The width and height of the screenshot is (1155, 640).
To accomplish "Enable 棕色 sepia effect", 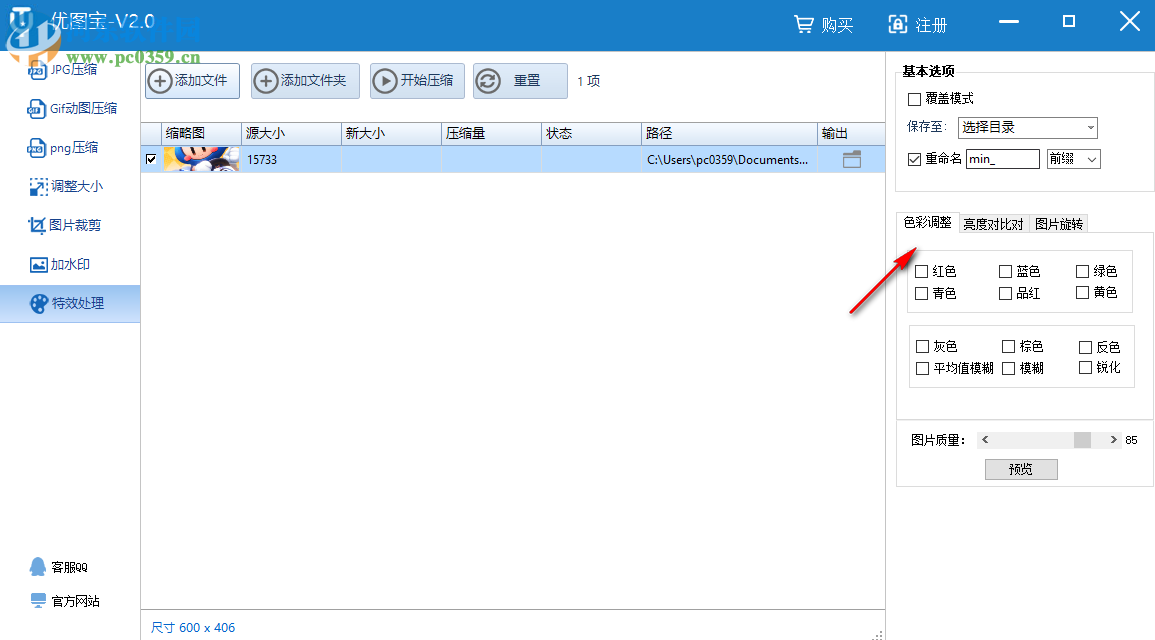I will click(x=1008, y=346).
